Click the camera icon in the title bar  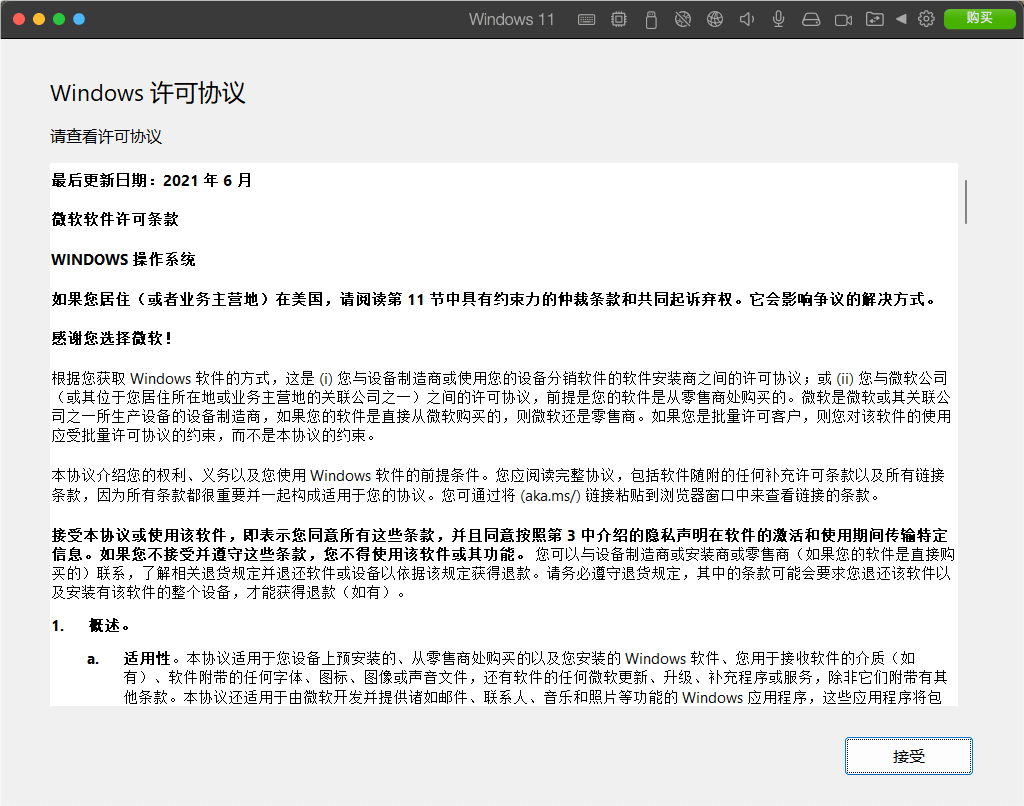pos(843,19)
